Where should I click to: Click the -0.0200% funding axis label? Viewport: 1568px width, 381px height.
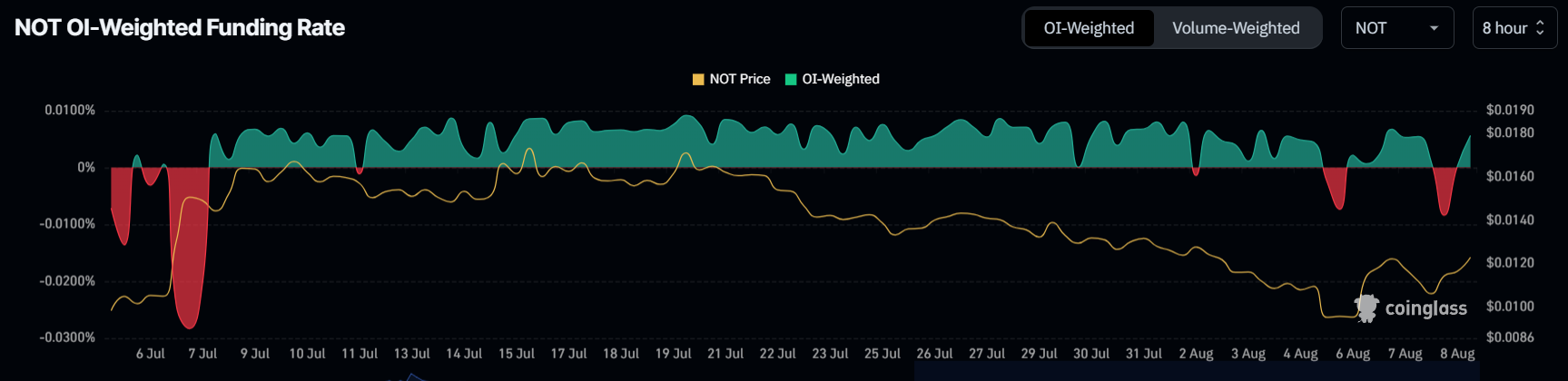[x=67, y=280]
